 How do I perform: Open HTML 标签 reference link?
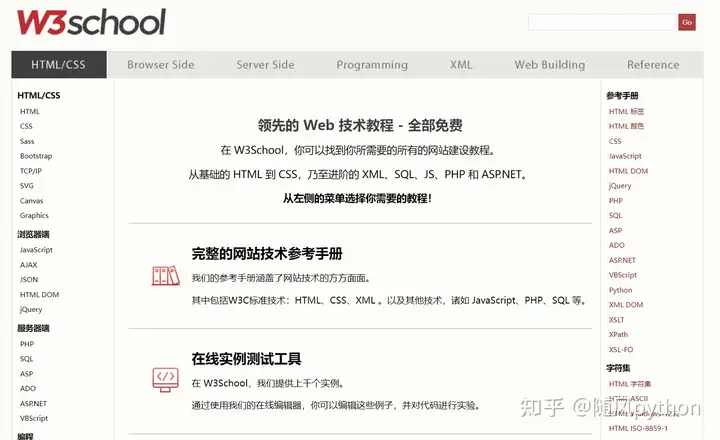pyautogui.click(x=626, y=112)
